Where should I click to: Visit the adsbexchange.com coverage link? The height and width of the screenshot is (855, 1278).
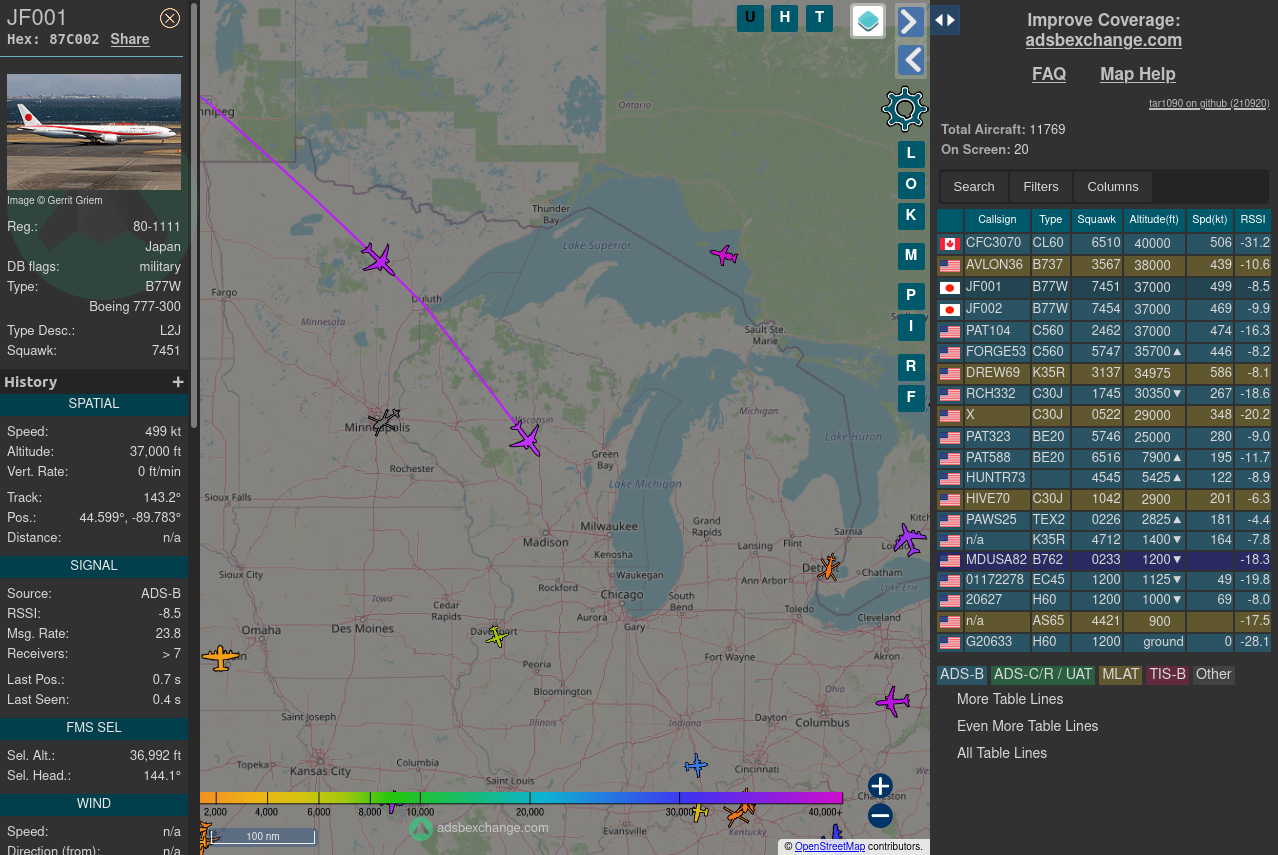point(1104,41)
